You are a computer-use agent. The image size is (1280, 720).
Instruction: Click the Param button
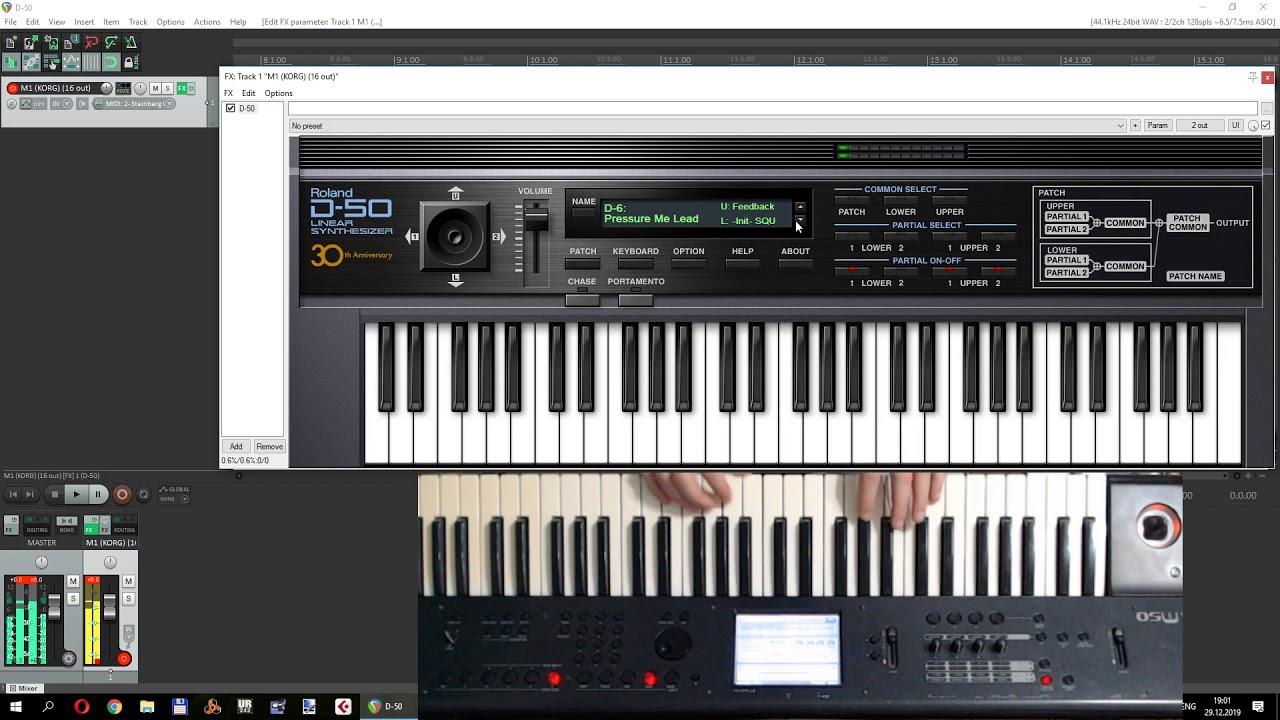point(1157,126)
